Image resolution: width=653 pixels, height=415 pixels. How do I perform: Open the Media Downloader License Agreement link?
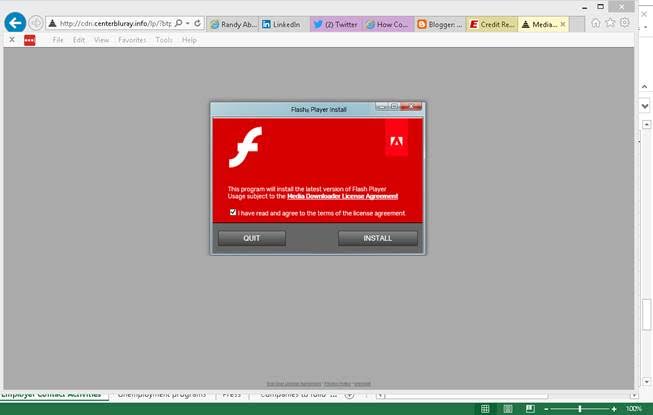coord(342,196)
